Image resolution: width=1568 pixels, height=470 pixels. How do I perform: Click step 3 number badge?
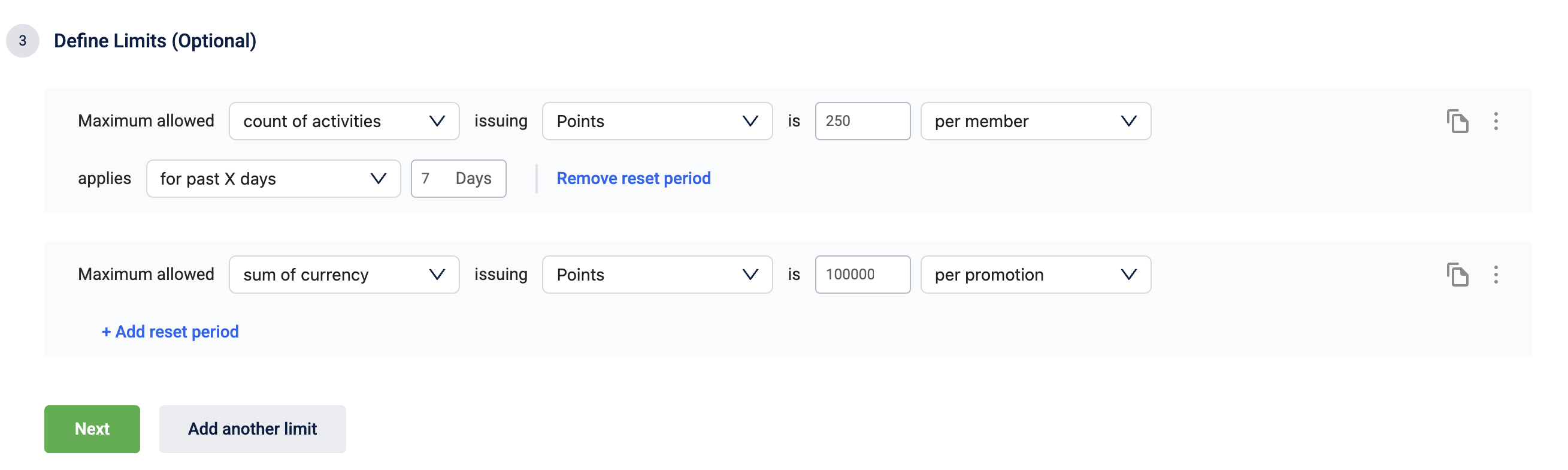pyautogui.click(x=23, y=41)
